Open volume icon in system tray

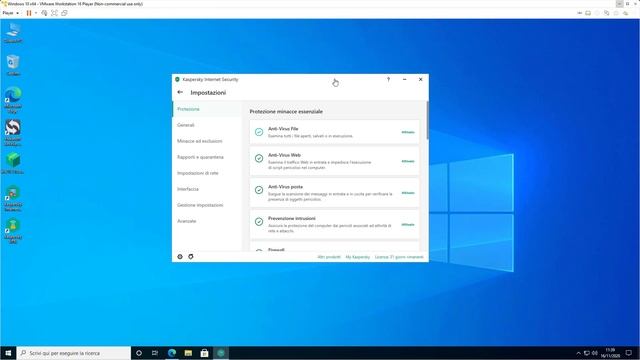pyautogui.click(x=595, y=353)
